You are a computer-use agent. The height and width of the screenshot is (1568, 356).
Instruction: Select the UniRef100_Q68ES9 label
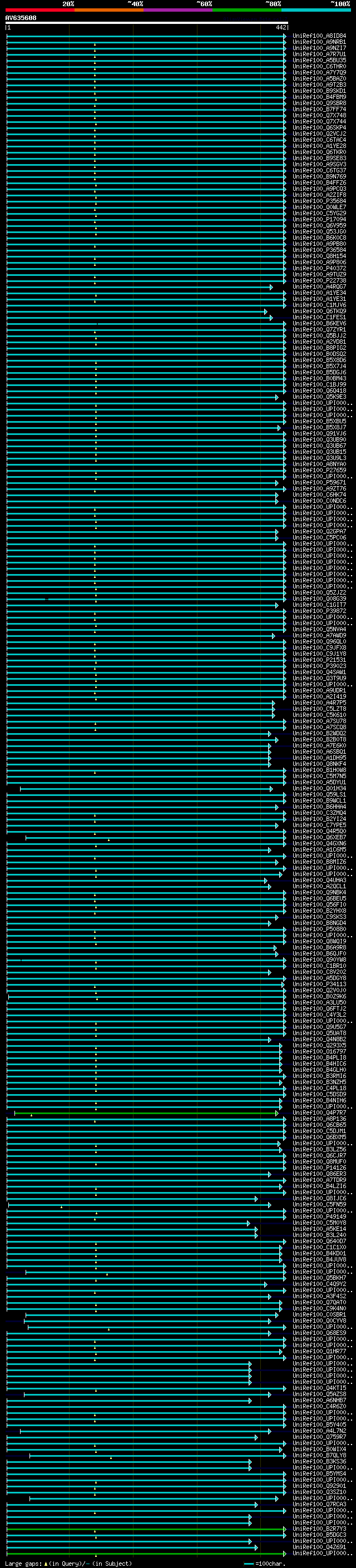[319, 1333]
